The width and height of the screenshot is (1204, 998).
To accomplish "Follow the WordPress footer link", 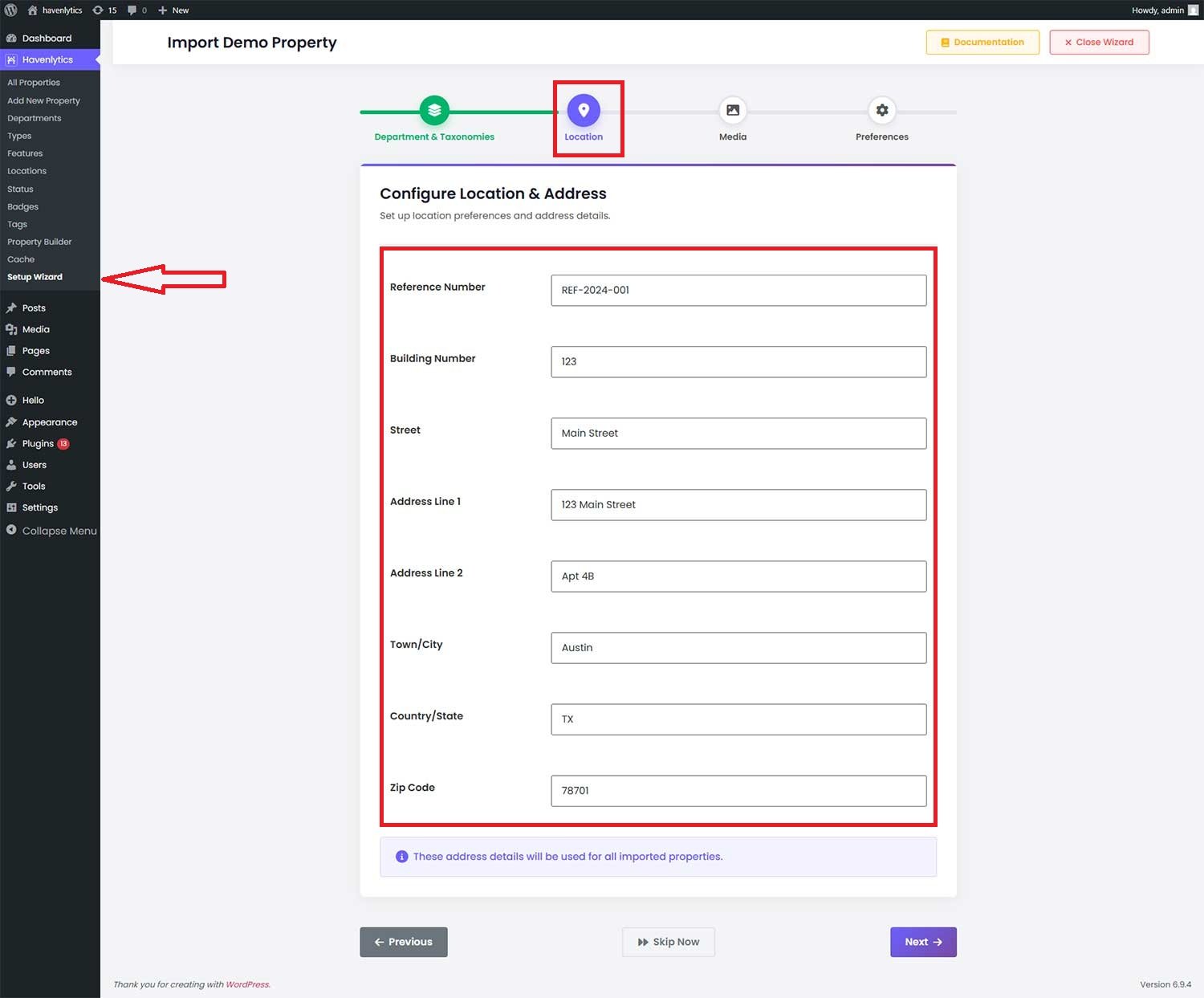I will [x=247, y=984].
